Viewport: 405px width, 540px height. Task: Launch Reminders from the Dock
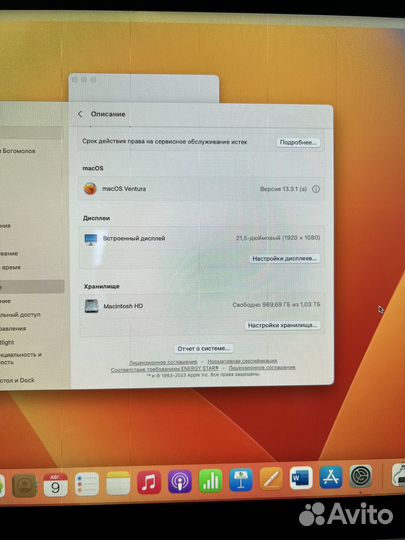tap(87, 484)
